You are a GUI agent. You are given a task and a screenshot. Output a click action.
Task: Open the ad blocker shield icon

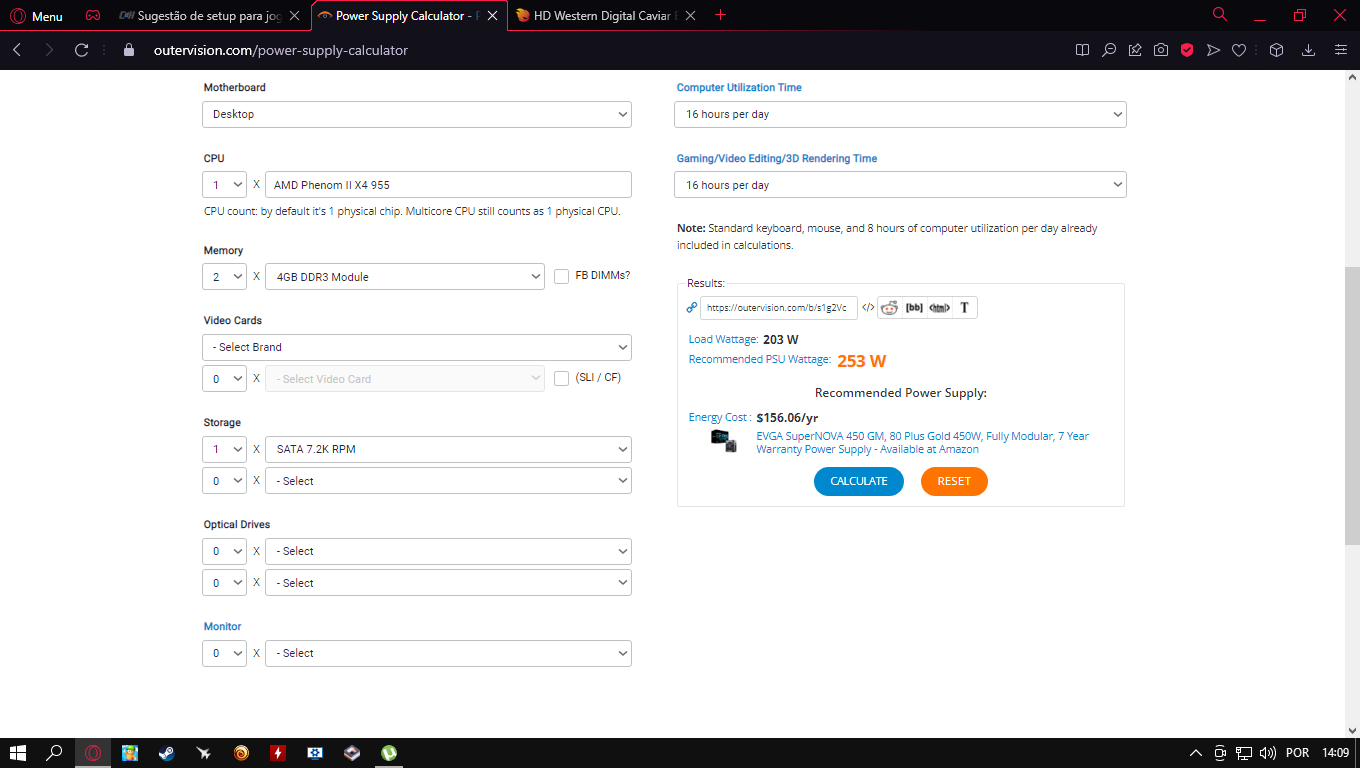pos(1187,50)
